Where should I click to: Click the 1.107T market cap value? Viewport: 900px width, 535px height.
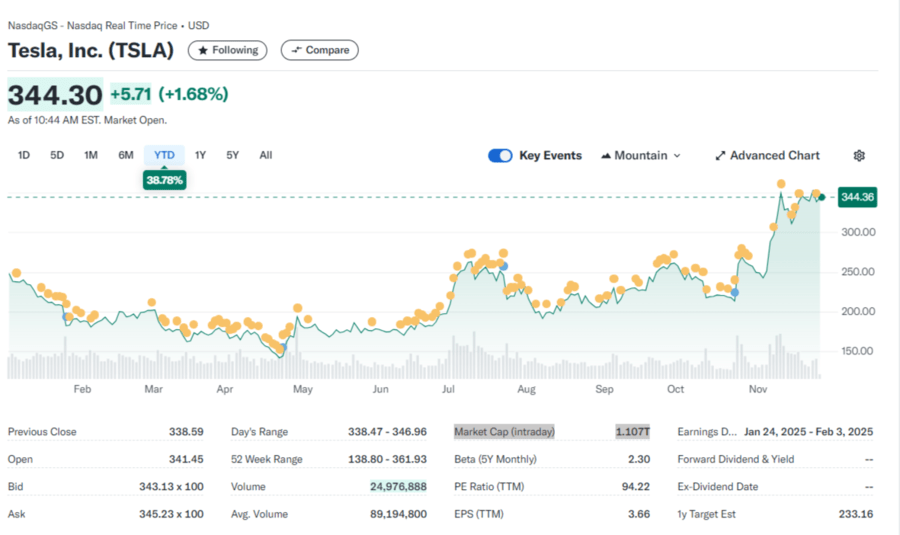click(x=633, y=432)
